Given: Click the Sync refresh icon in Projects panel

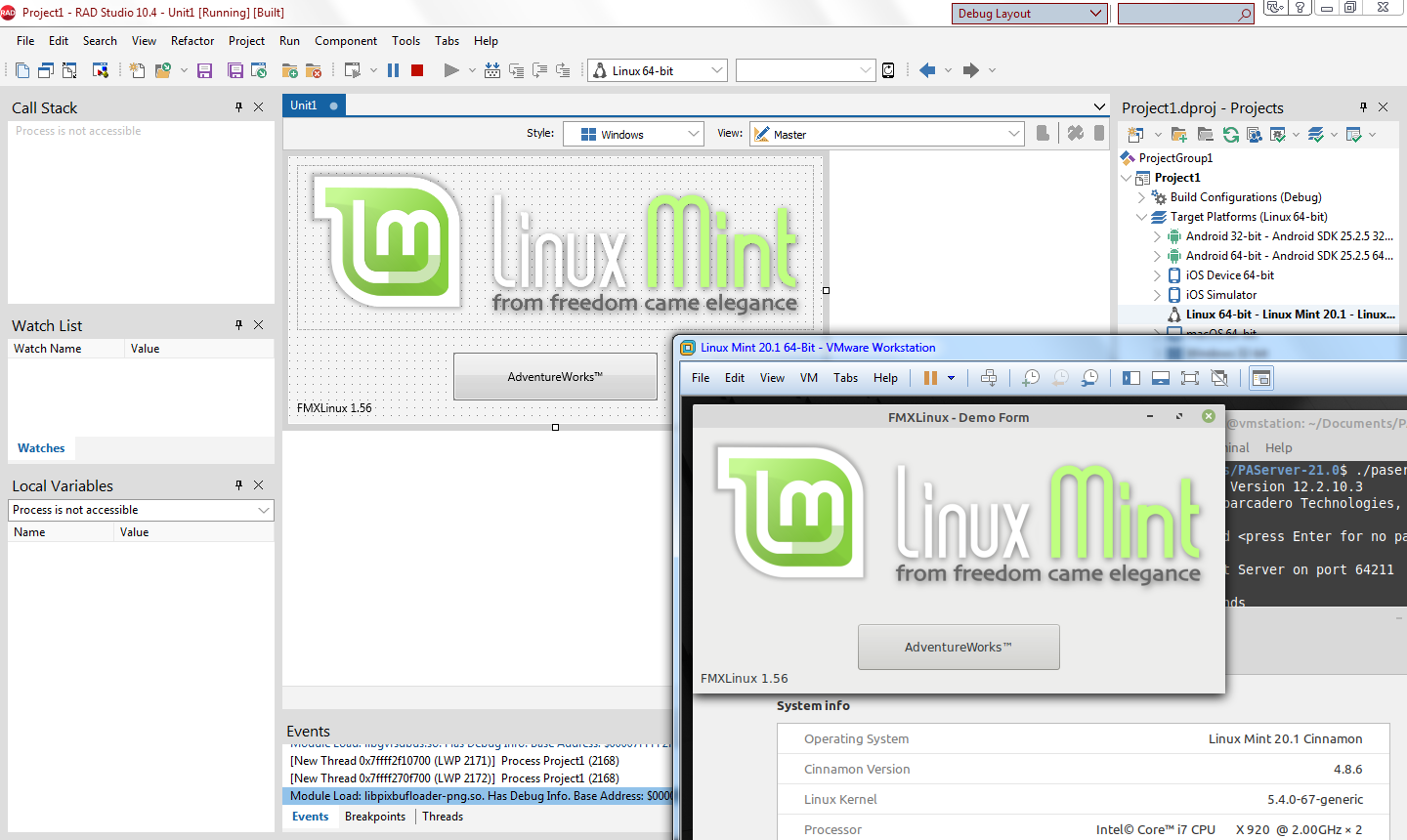Looking at the screenshot, I should 1231,135.
